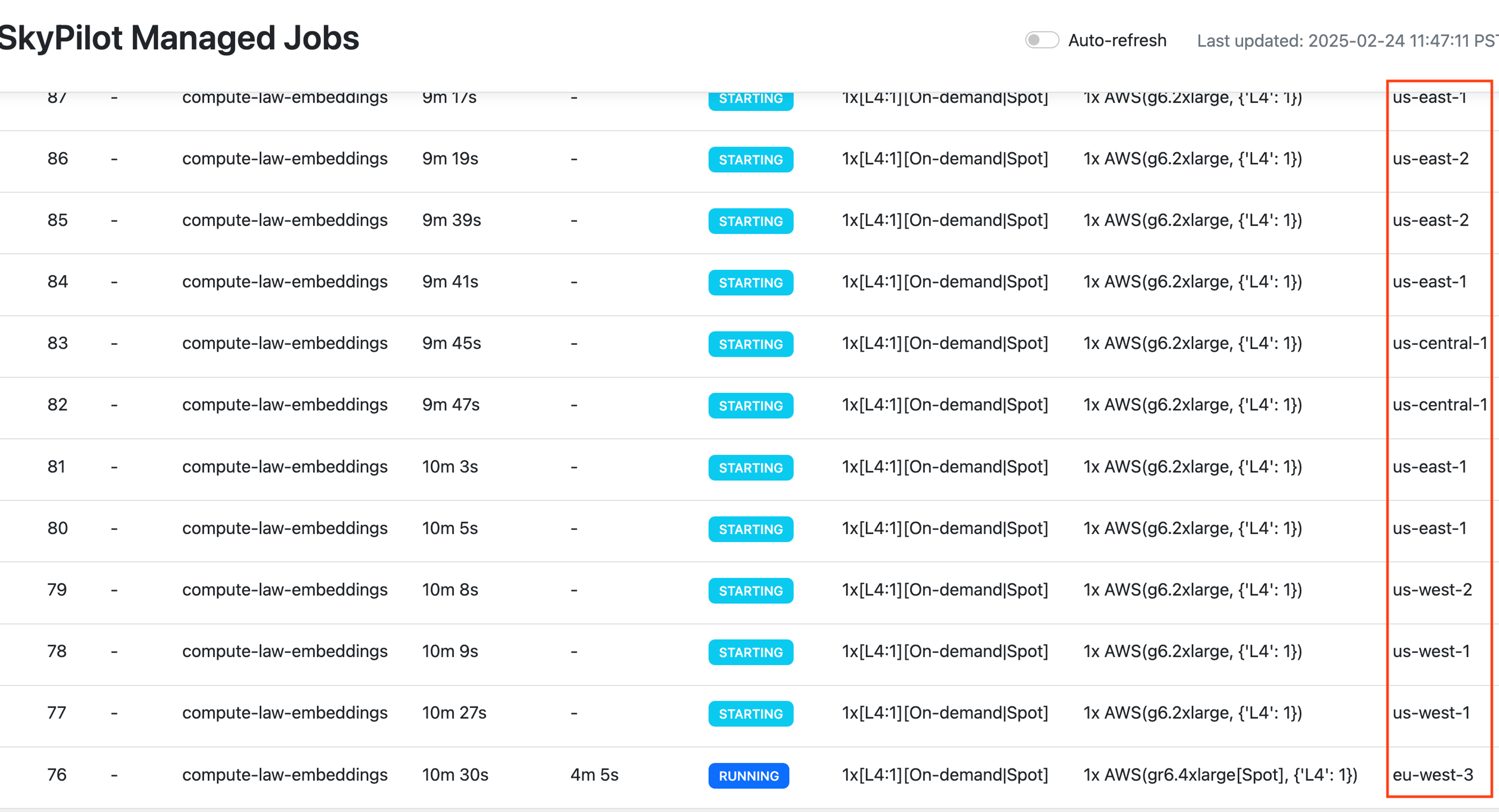
Task: Select the '10m 3s' duration value
Action: [450, 467]
